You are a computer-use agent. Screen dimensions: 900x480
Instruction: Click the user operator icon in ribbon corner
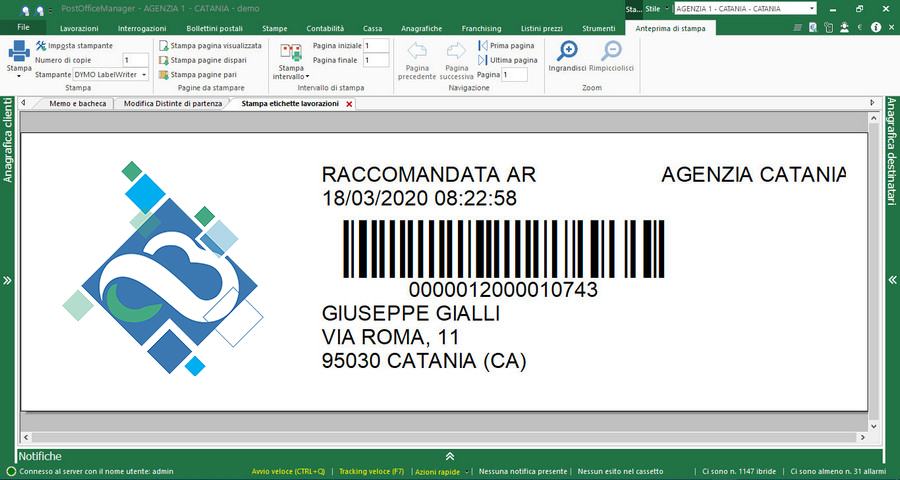point(844,27)
